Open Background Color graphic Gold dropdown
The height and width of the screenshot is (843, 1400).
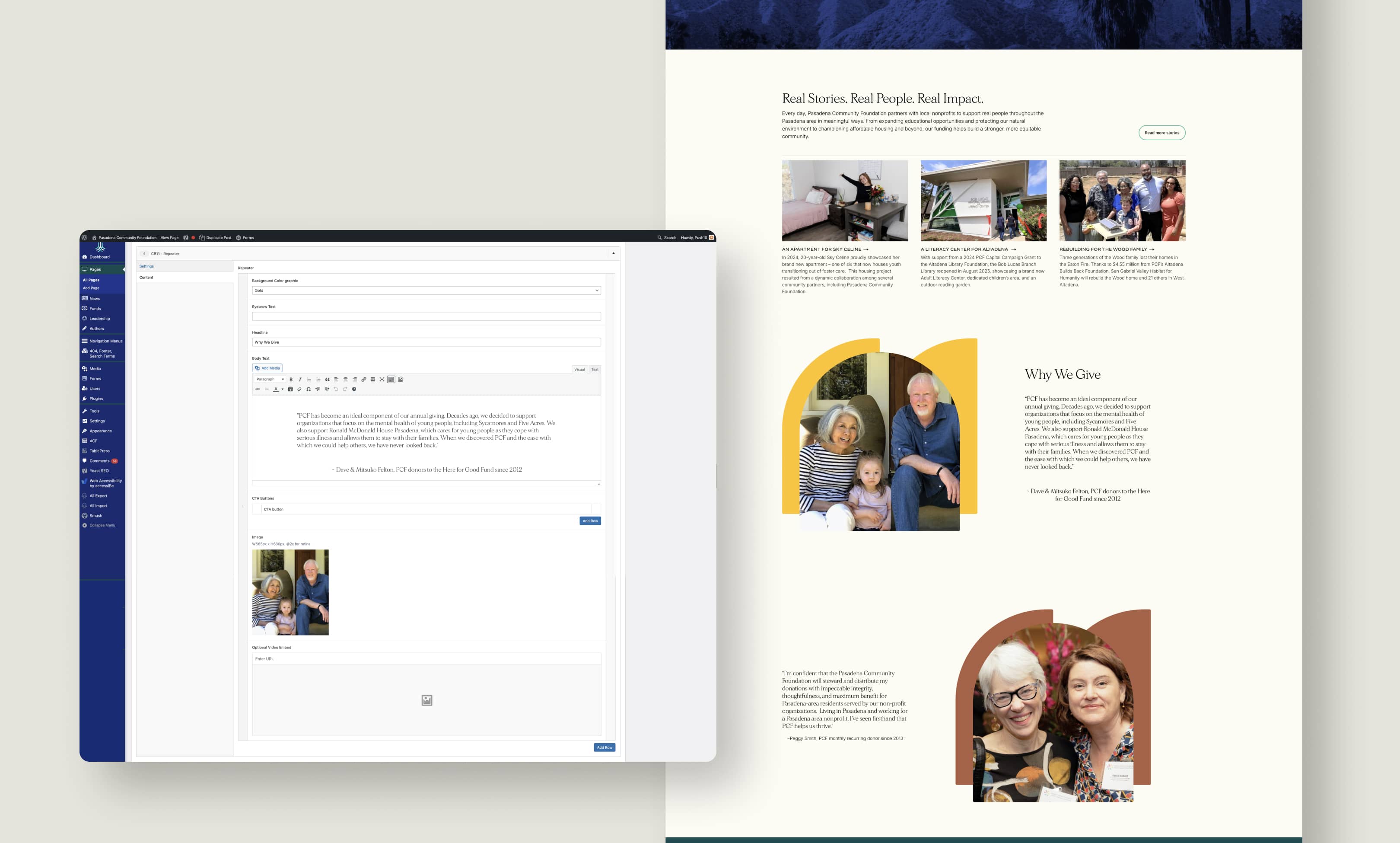pos(426,290)
